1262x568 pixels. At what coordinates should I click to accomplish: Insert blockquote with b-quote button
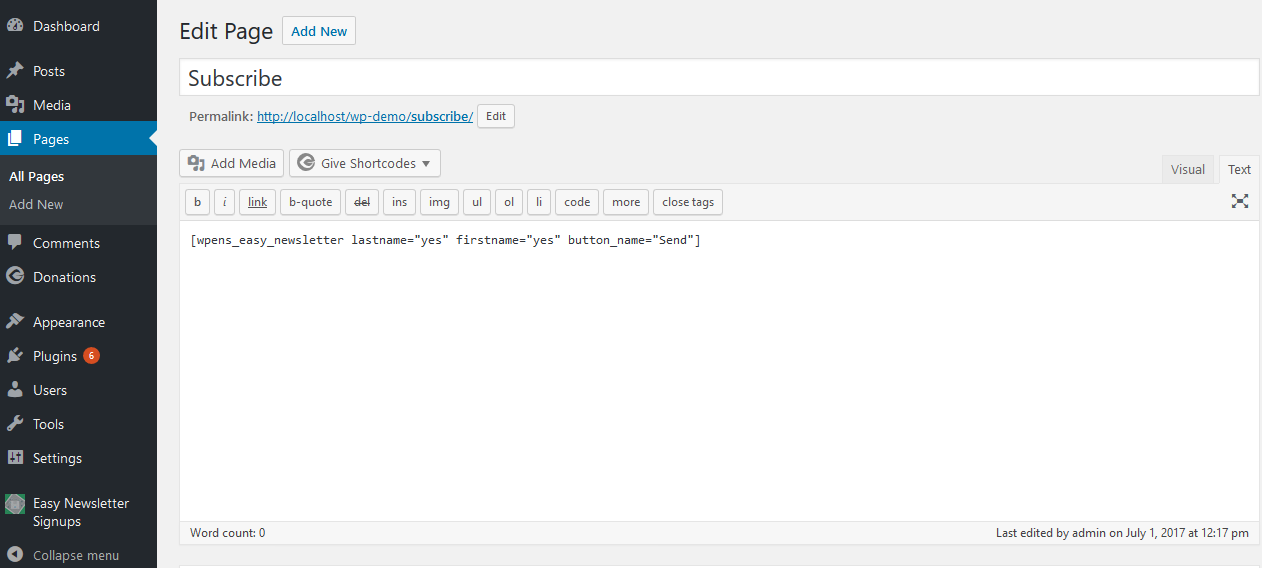pyautogui.click(x=310, y=202)
